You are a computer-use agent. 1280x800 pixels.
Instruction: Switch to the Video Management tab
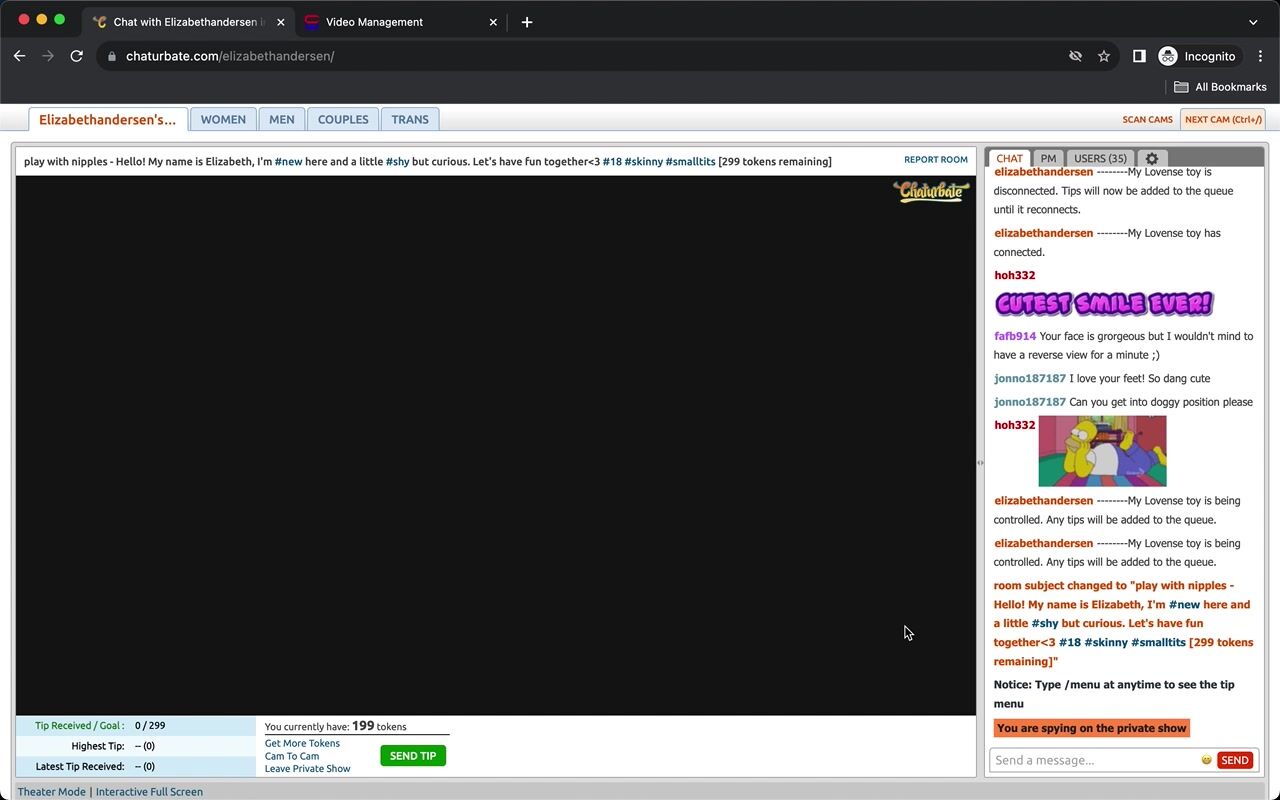point(400,22)
